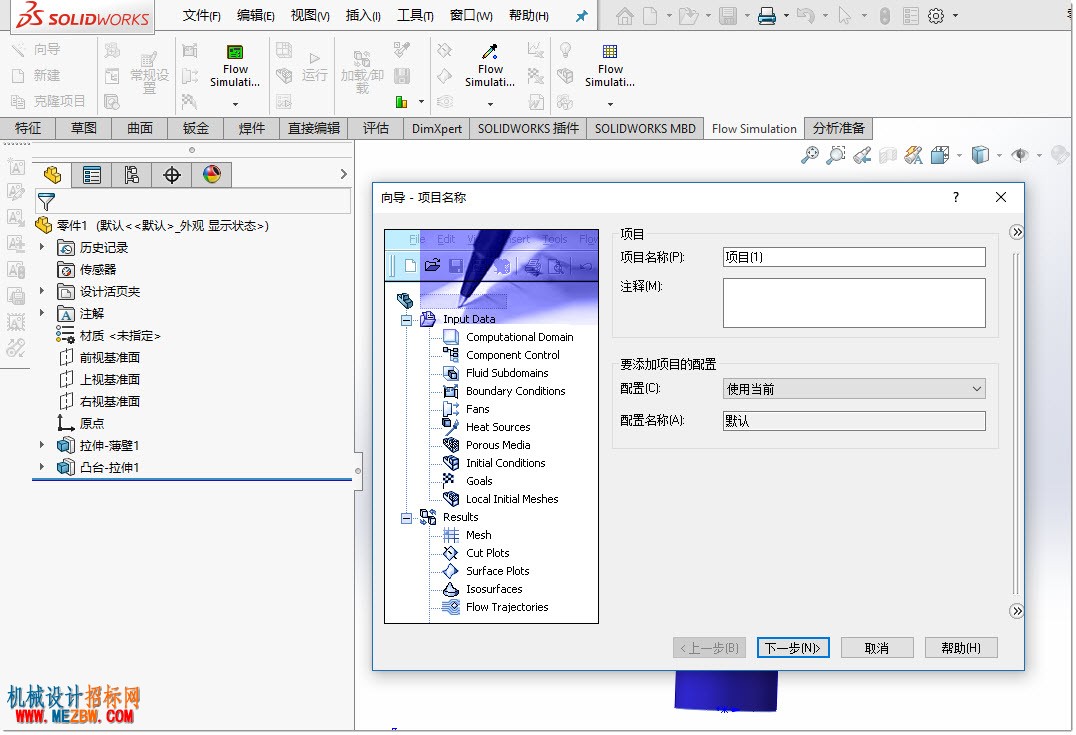Click the Display Style cube icon
Viewport: 1076px width, 735px height.
[981, 155]
